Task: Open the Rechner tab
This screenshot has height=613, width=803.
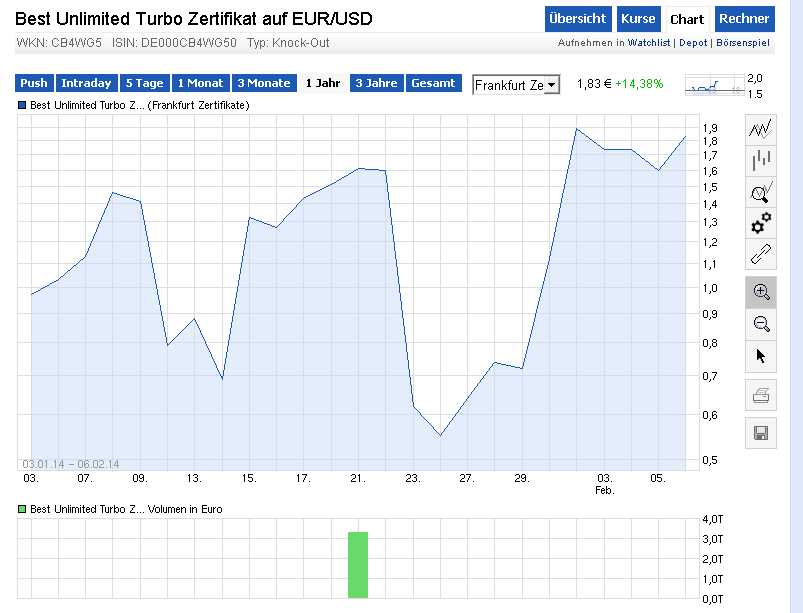Action: tap(744, 19)
